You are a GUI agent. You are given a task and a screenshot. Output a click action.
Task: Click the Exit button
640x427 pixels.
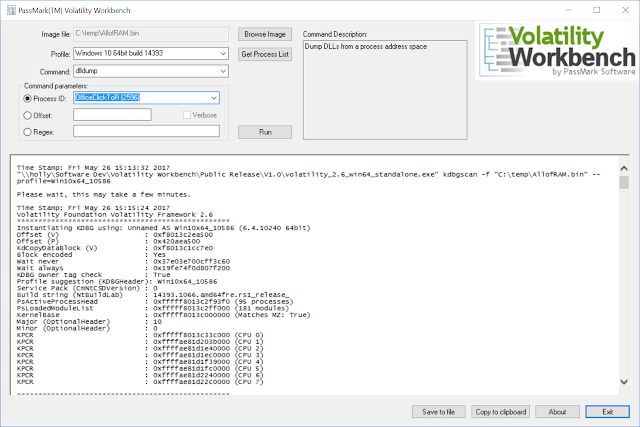[607, 412]
